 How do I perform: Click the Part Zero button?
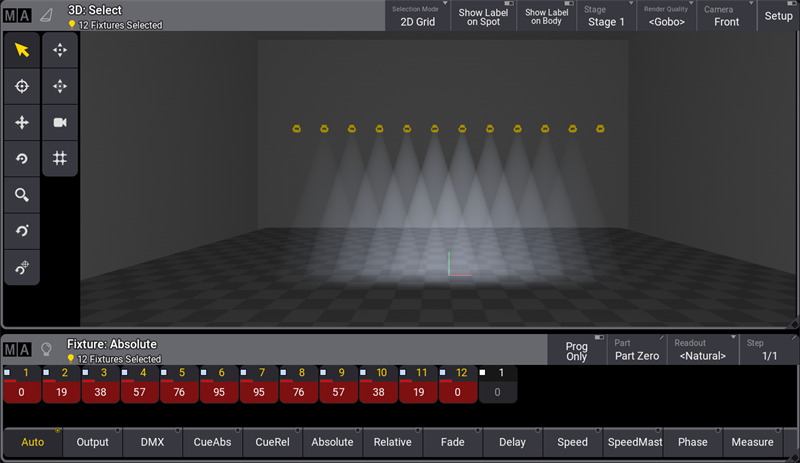pyautogui.click(x=636, y=350)
